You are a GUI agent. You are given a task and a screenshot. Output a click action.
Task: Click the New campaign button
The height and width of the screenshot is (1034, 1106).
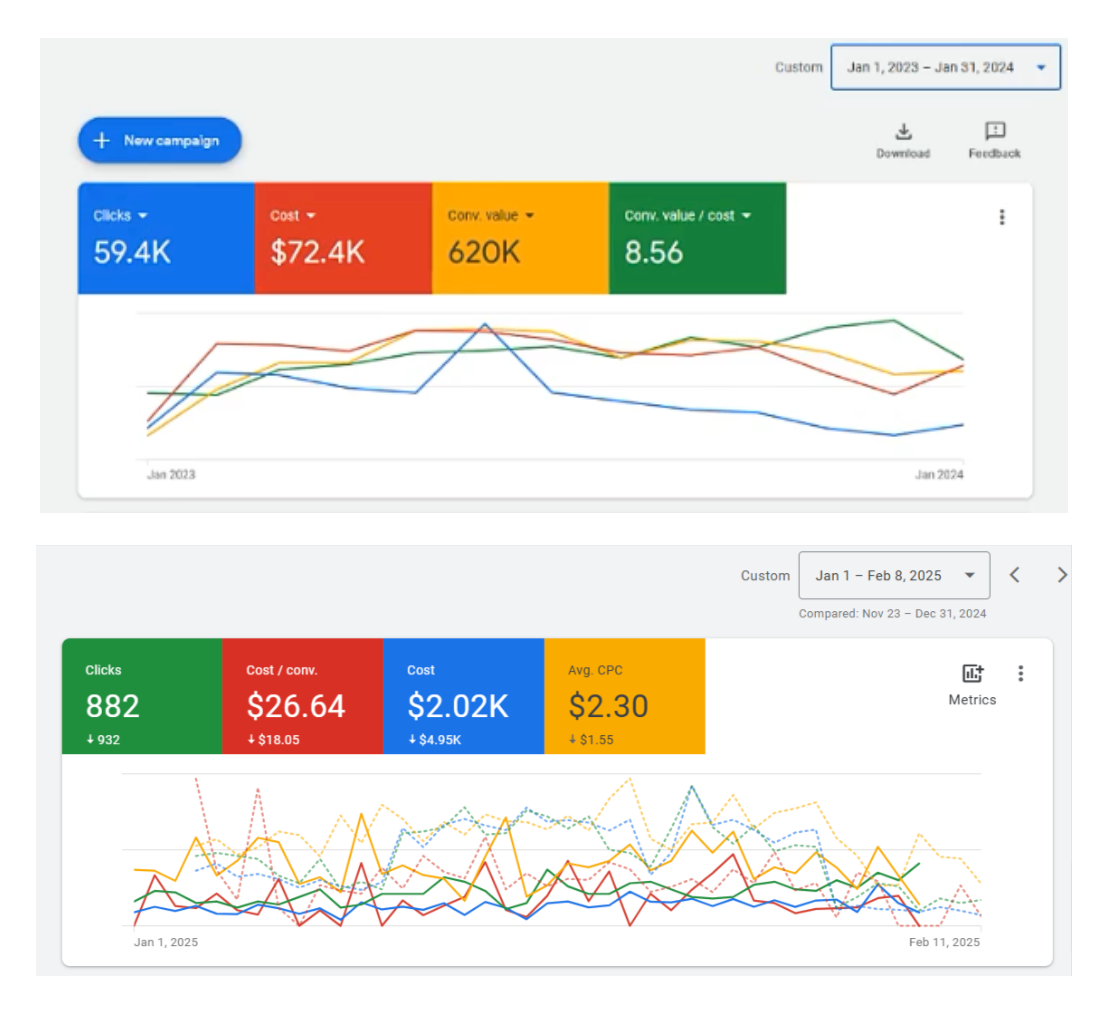[x=160, y=141]
